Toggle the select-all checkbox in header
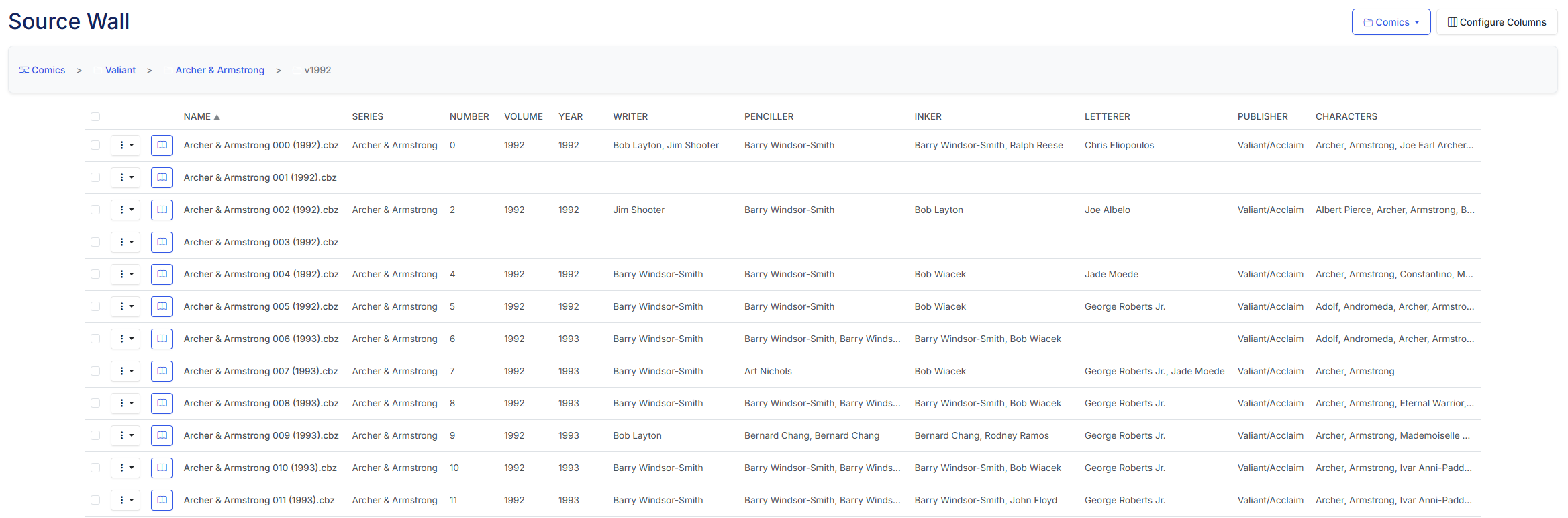This screenshot has height=518, width=1568. tap(95, 117)
